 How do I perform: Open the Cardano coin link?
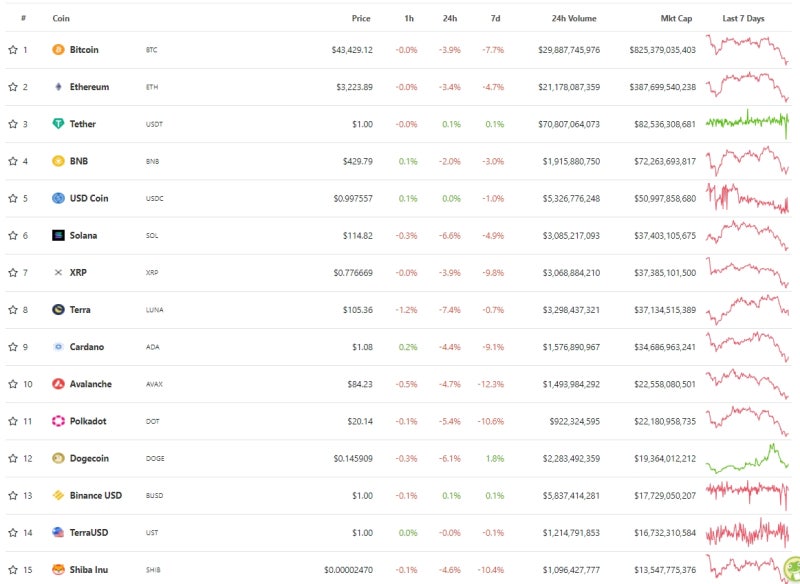click(87, 347)
